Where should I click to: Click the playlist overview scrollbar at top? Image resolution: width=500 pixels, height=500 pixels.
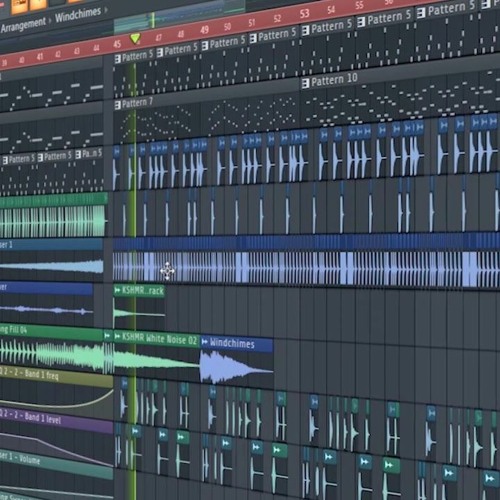coord(179,15)
